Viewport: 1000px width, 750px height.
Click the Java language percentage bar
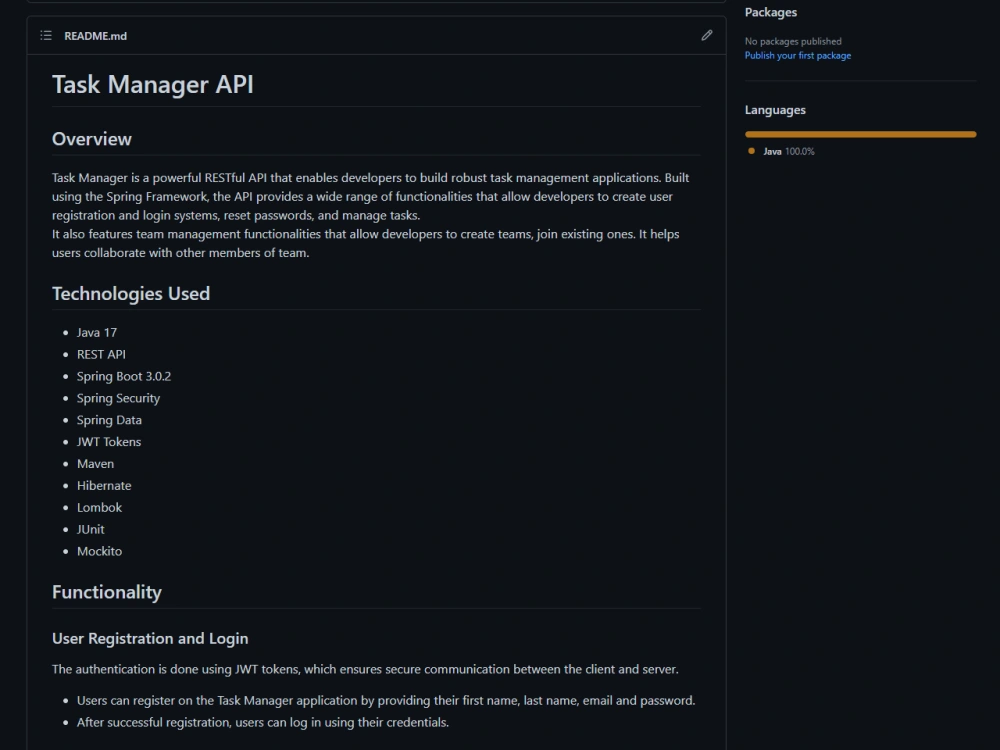pyautogui.click(x=860, y=133)
